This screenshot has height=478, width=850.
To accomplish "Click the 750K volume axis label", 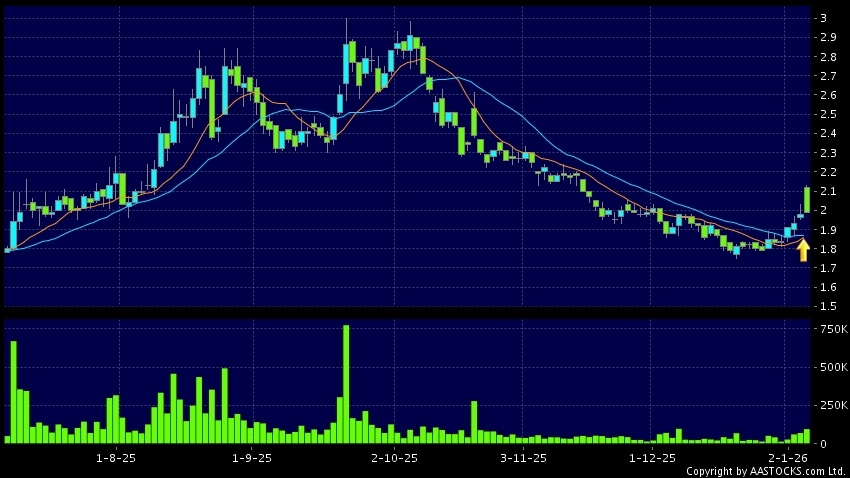I will point(832,329).
